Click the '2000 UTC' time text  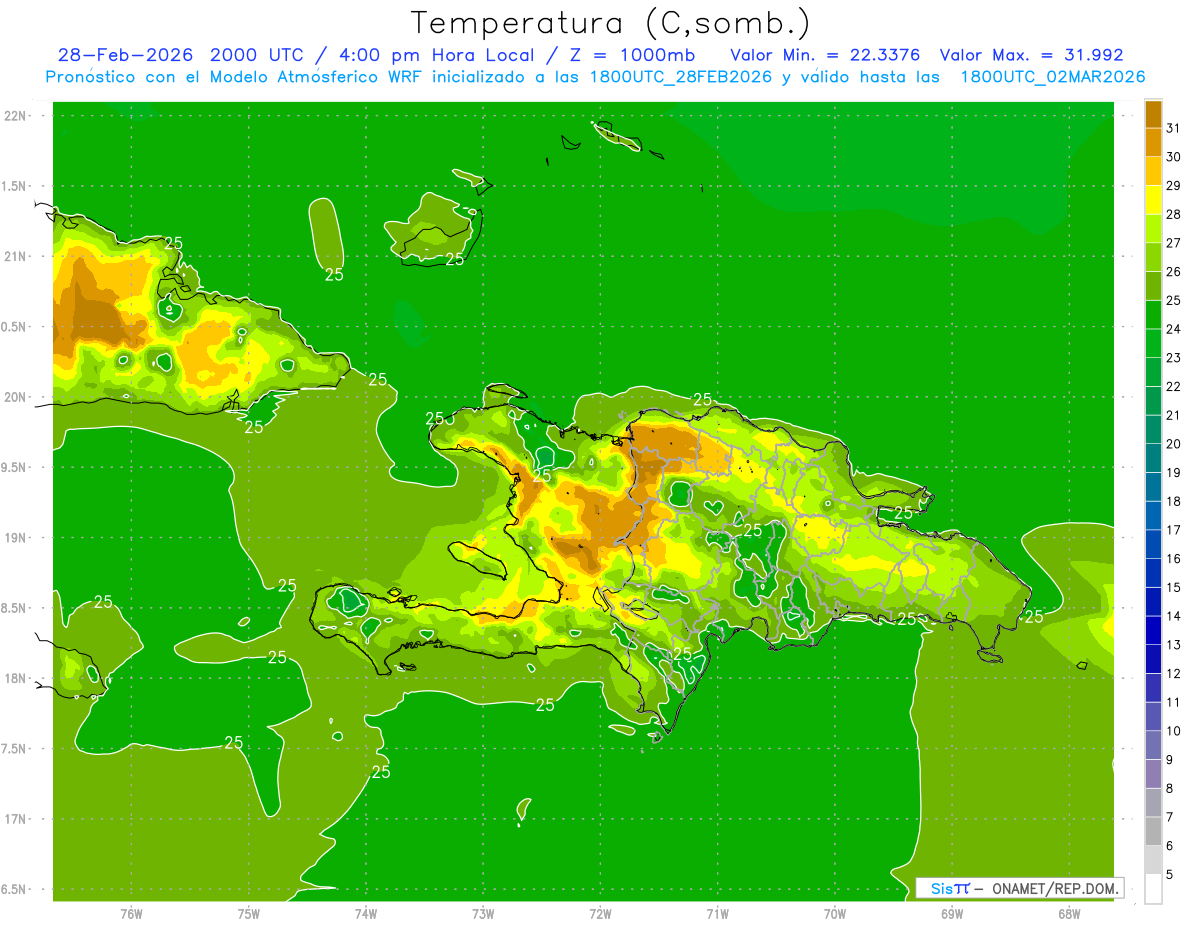(x=256, y=55)
